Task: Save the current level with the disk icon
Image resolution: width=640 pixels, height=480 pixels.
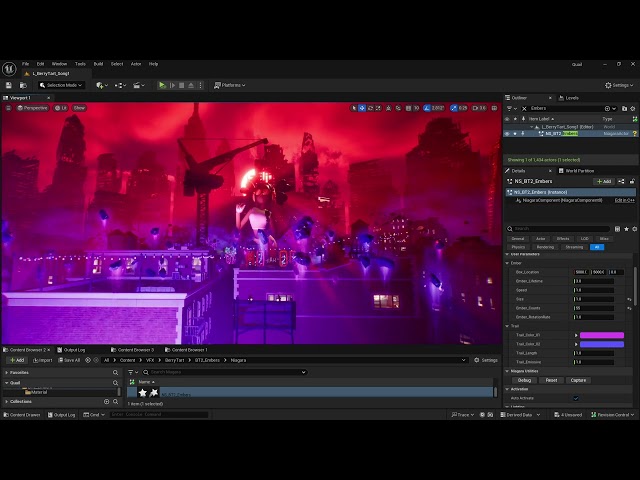Action: point(9,85)
